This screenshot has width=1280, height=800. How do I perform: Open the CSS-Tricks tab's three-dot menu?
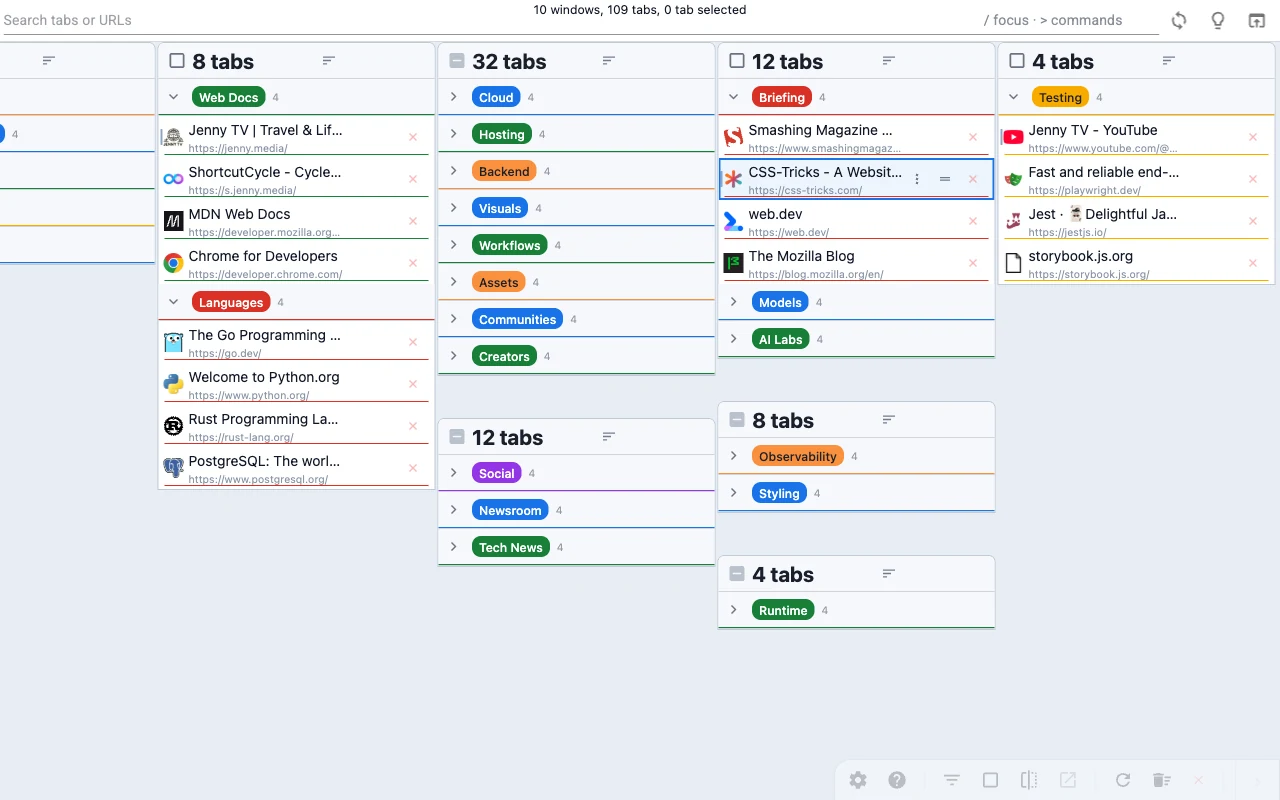917,179
